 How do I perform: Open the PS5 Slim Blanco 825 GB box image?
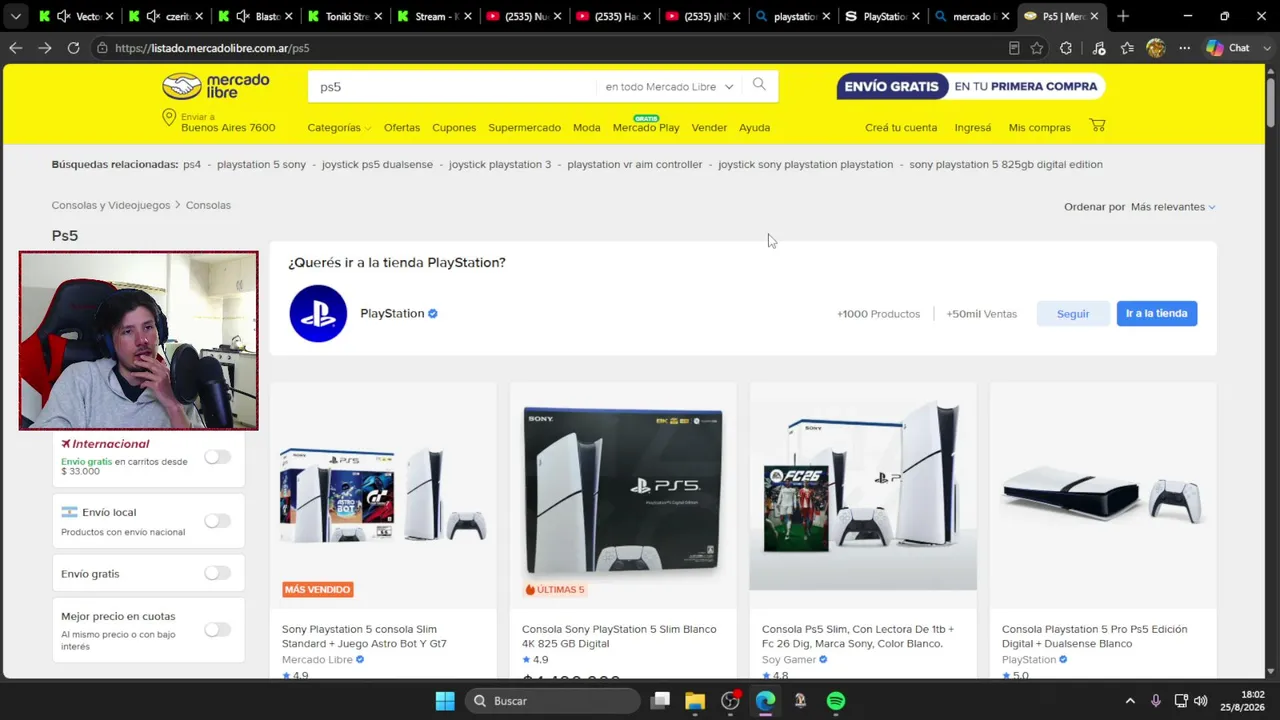tap(623, 496)
